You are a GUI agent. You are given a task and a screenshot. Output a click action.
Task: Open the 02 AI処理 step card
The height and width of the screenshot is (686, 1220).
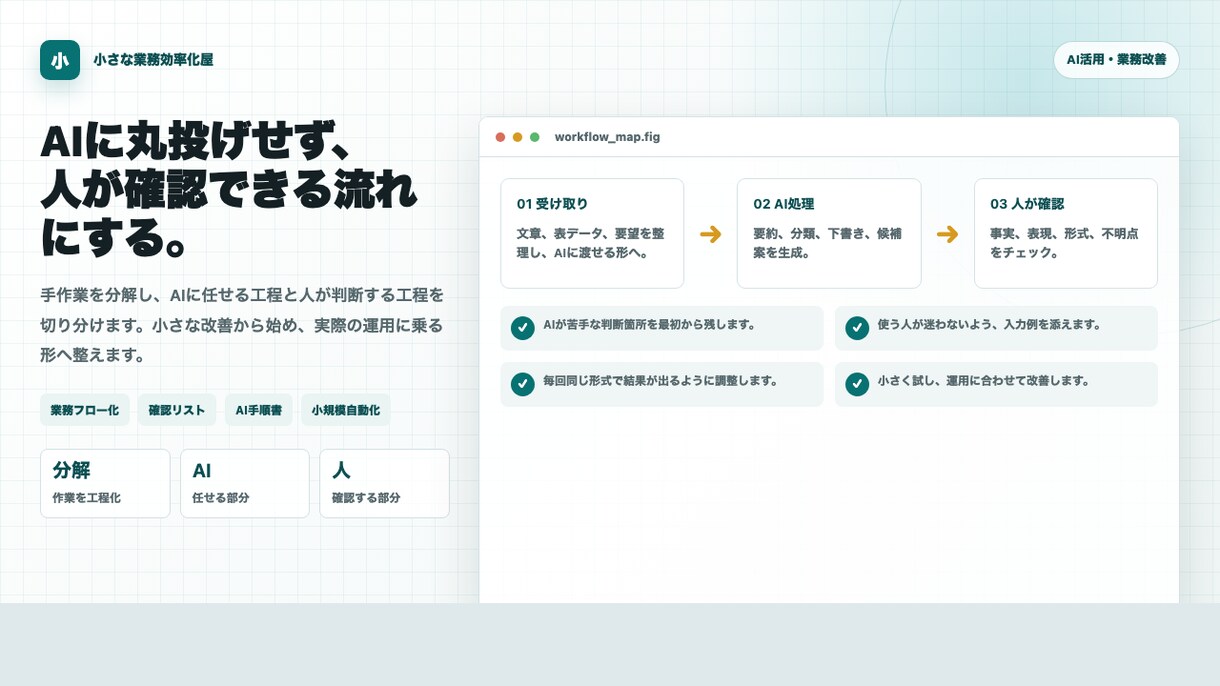tap(829, 233)
